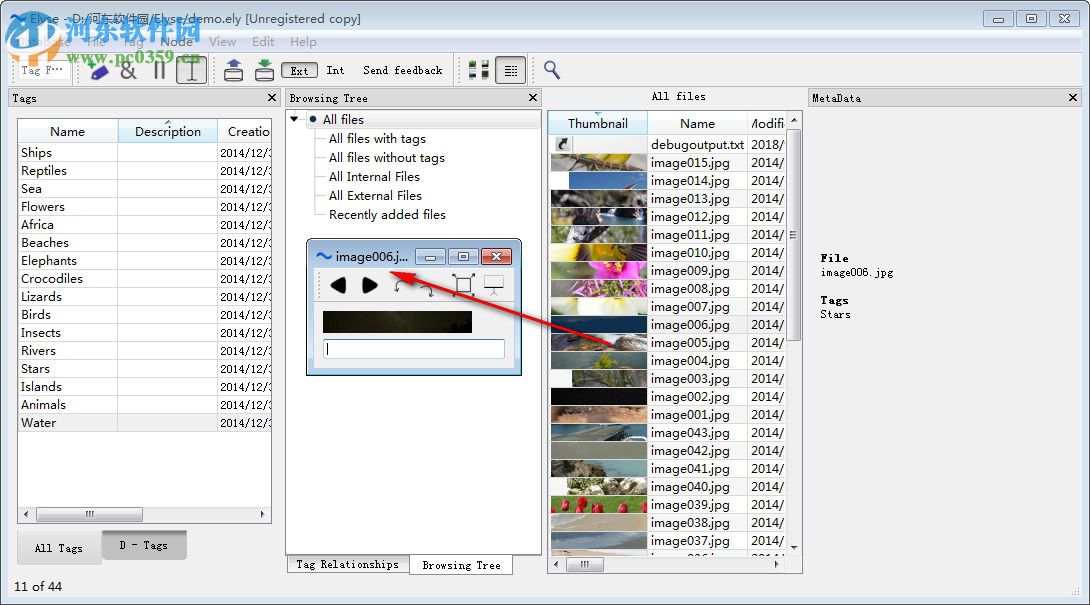Collapse the All files tree node
Screen dimensions: 1090x605
296,120
